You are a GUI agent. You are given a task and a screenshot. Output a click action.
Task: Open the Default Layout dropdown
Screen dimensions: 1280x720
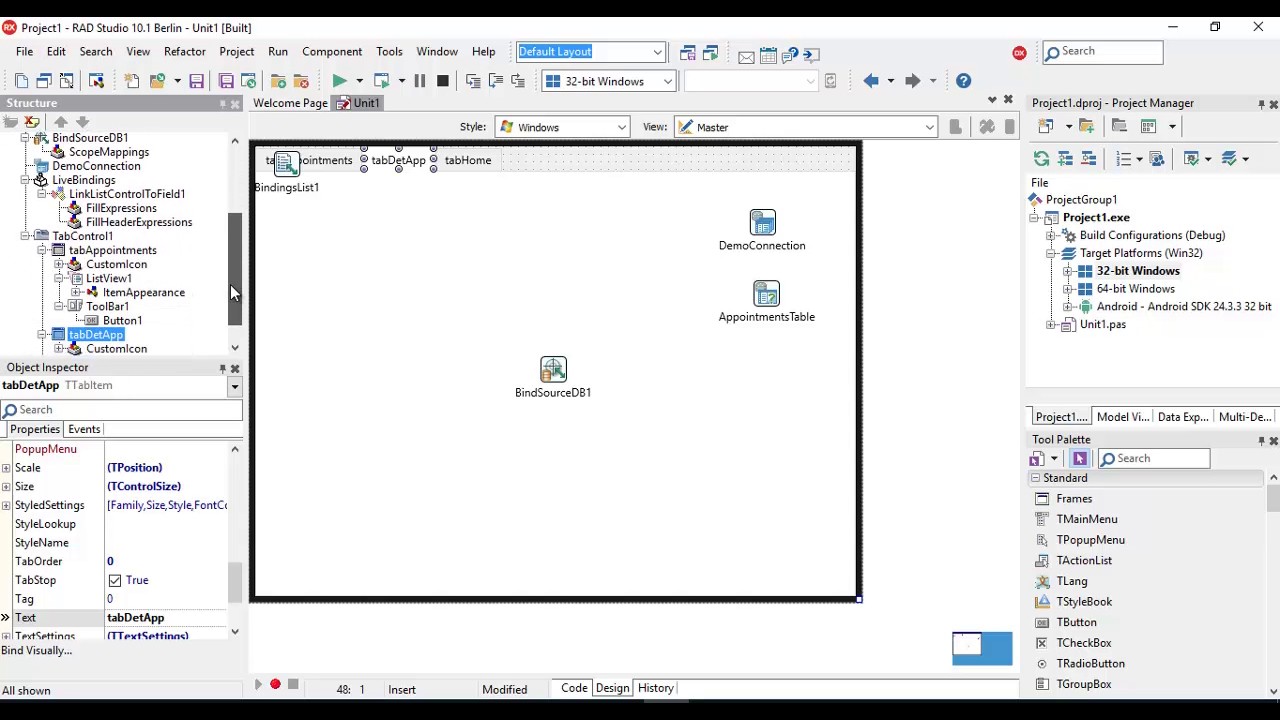click(658, 52)
